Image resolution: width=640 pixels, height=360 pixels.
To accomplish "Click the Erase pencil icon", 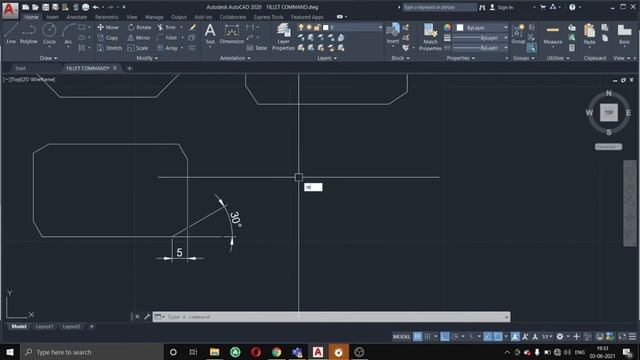I will pyautogui.click(x=192, y=27).
